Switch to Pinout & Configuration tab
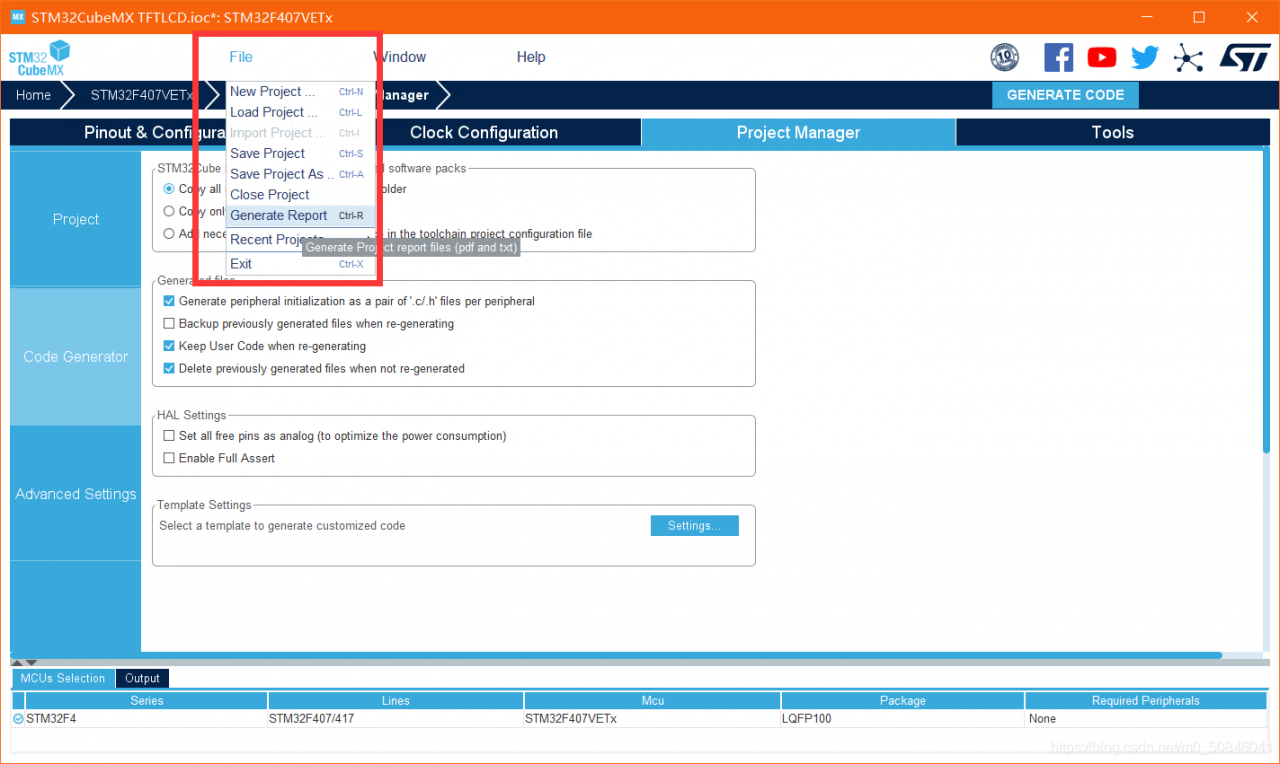Viewport: 1280px width, 764px height. click(168, 132)
